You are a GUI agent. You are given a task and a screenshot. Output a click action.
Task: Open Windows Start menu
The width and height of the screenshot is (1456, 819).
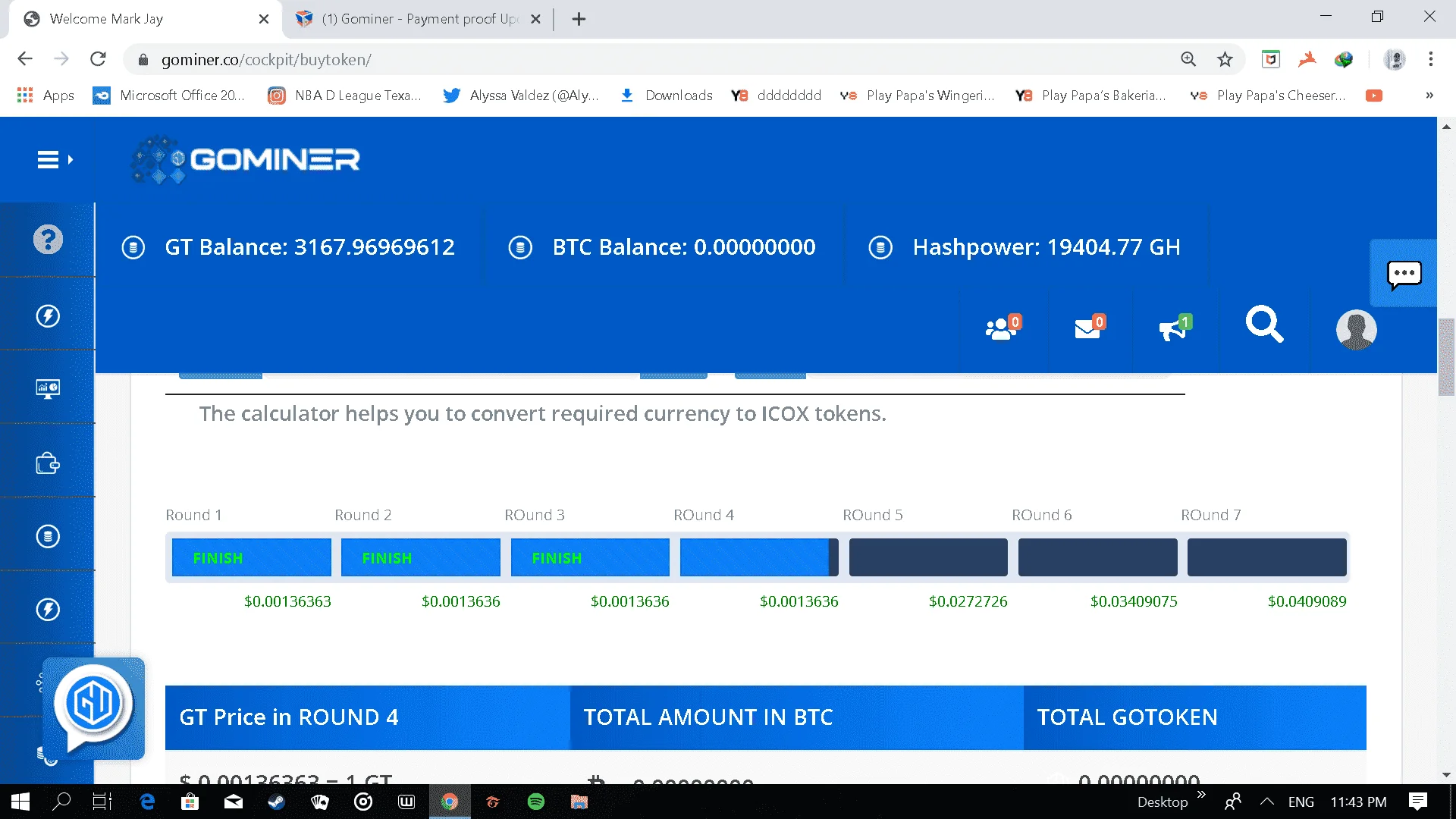point(20,802)
